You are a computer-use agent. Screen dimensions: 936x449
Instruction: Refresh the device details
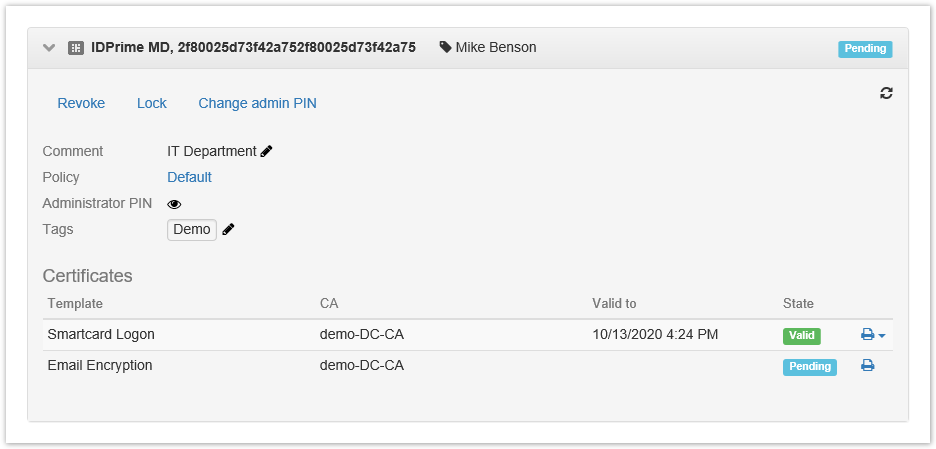886,93
